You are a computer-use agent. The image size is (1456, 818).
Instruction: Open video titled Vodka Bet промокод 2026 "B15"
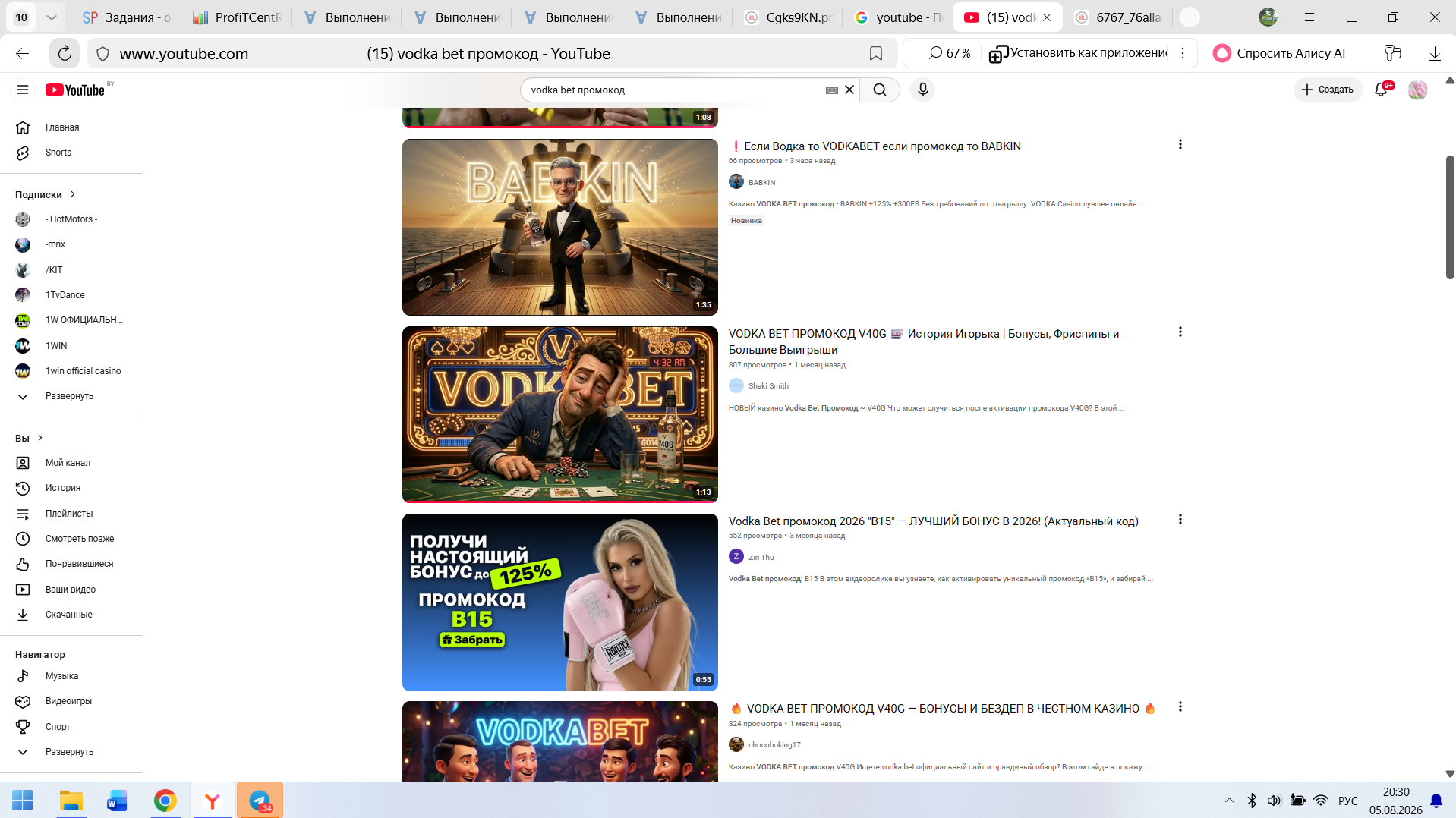click(934, 521)
